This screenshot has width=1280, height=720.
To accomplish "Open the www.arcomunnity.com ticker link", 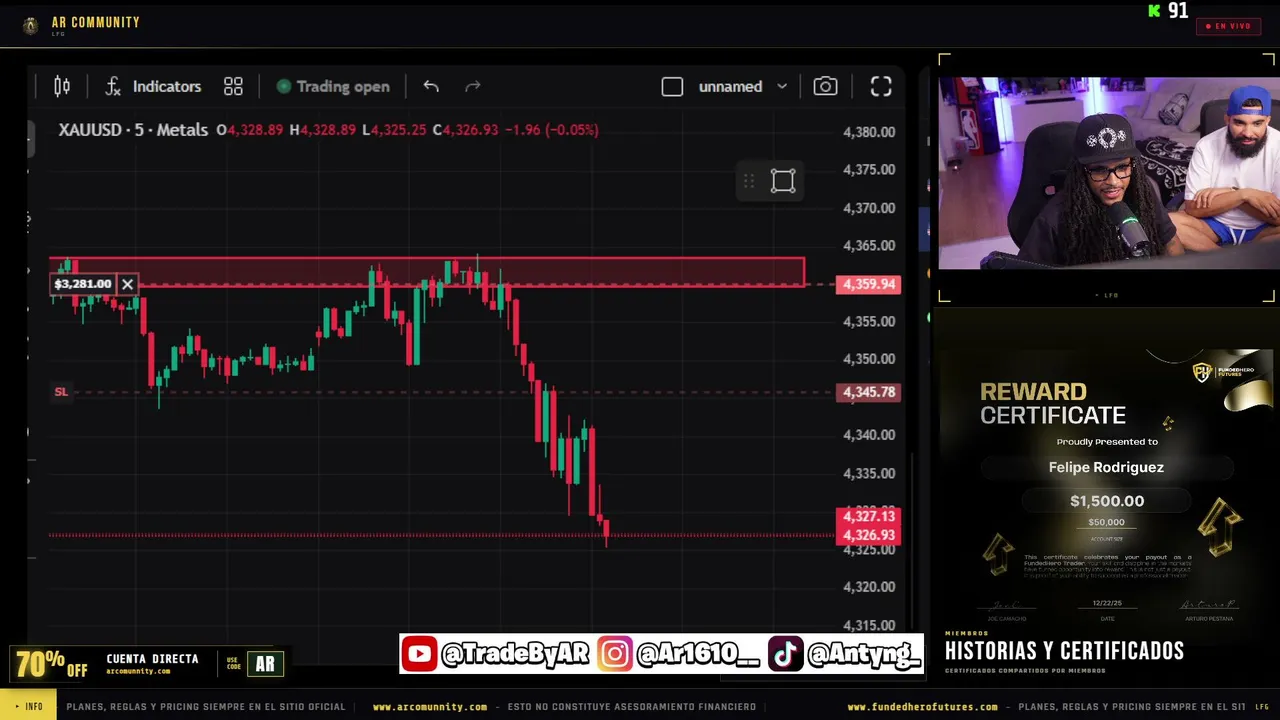I will [x=430, y=707].
